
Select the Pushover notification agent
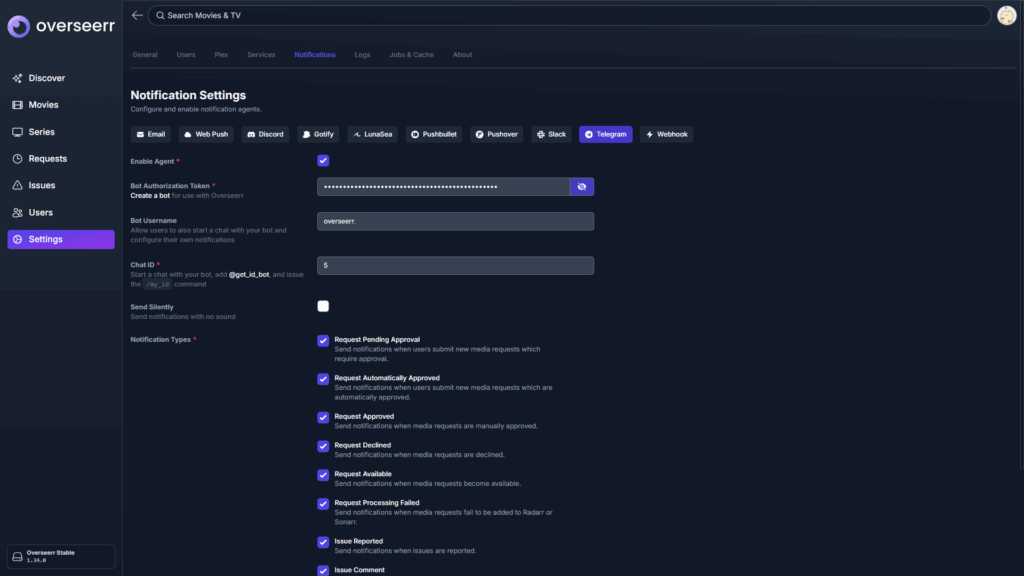[x=496, y=134]
